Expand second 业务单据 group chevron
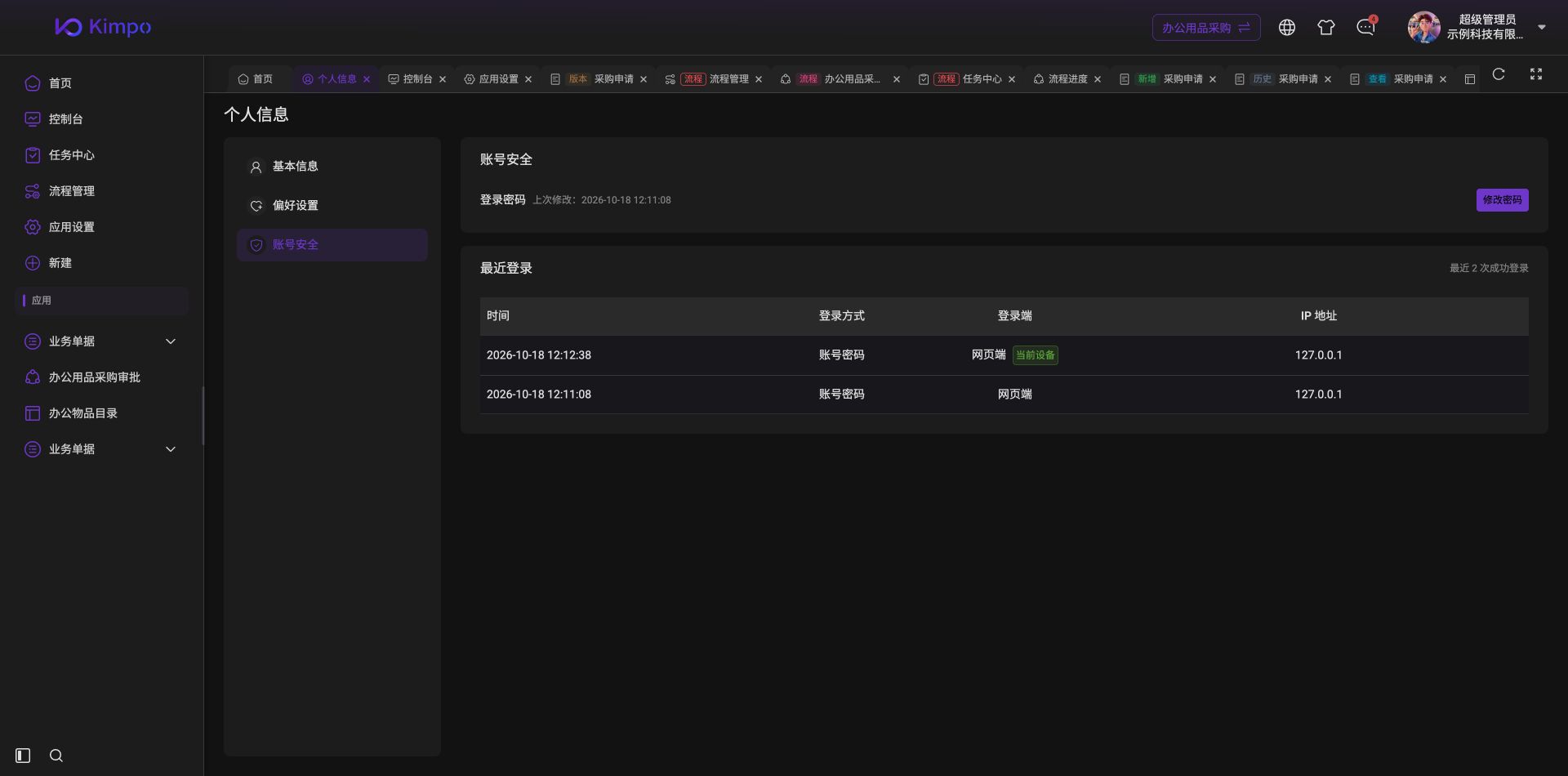 [x=171, y=449]
